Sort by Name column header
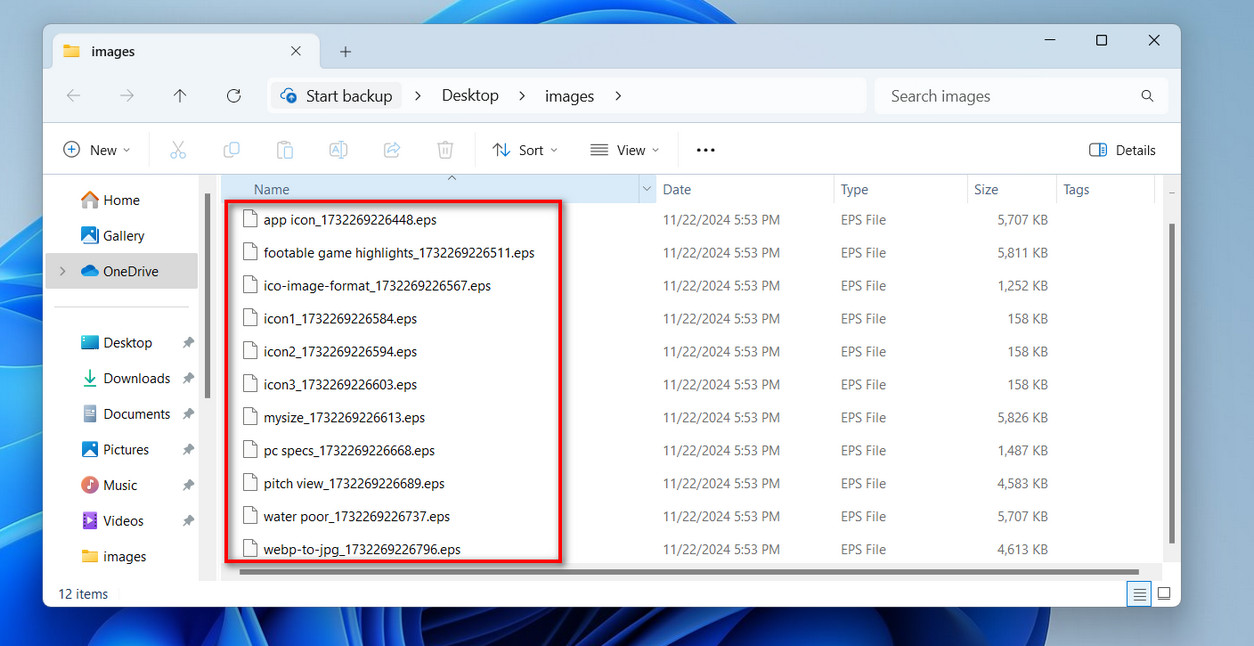The image size is (1254, 646). click(272, 189)
